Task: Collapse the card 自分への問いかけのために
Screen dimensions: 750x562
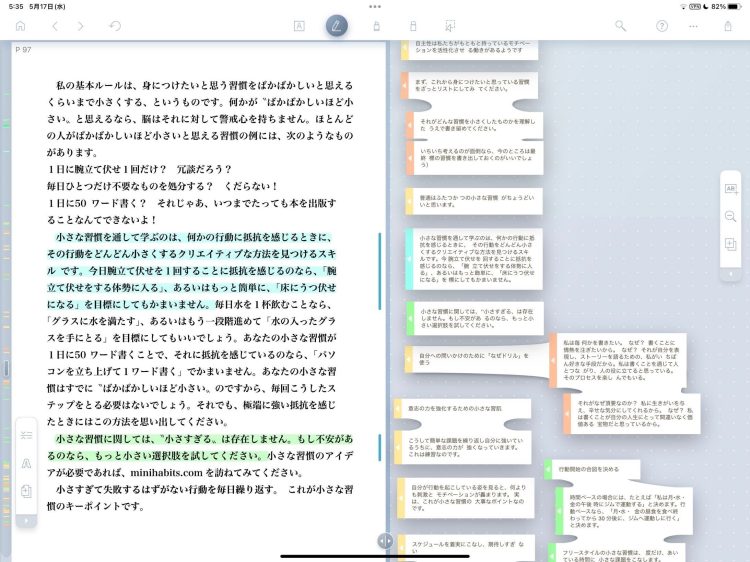Action: pos(408,359)
